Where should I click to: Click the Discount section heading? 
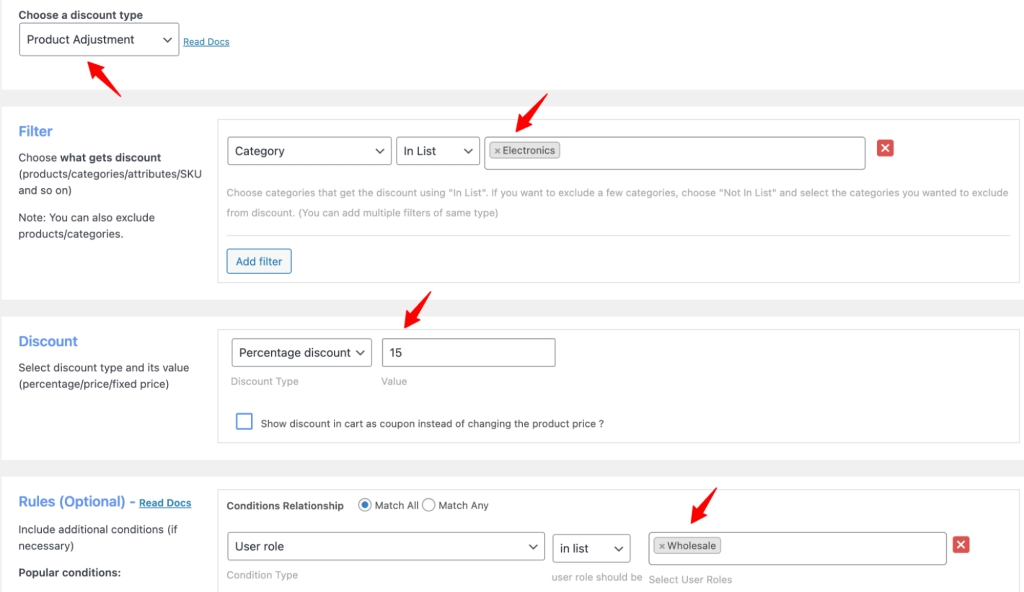[x=48, y=341]
